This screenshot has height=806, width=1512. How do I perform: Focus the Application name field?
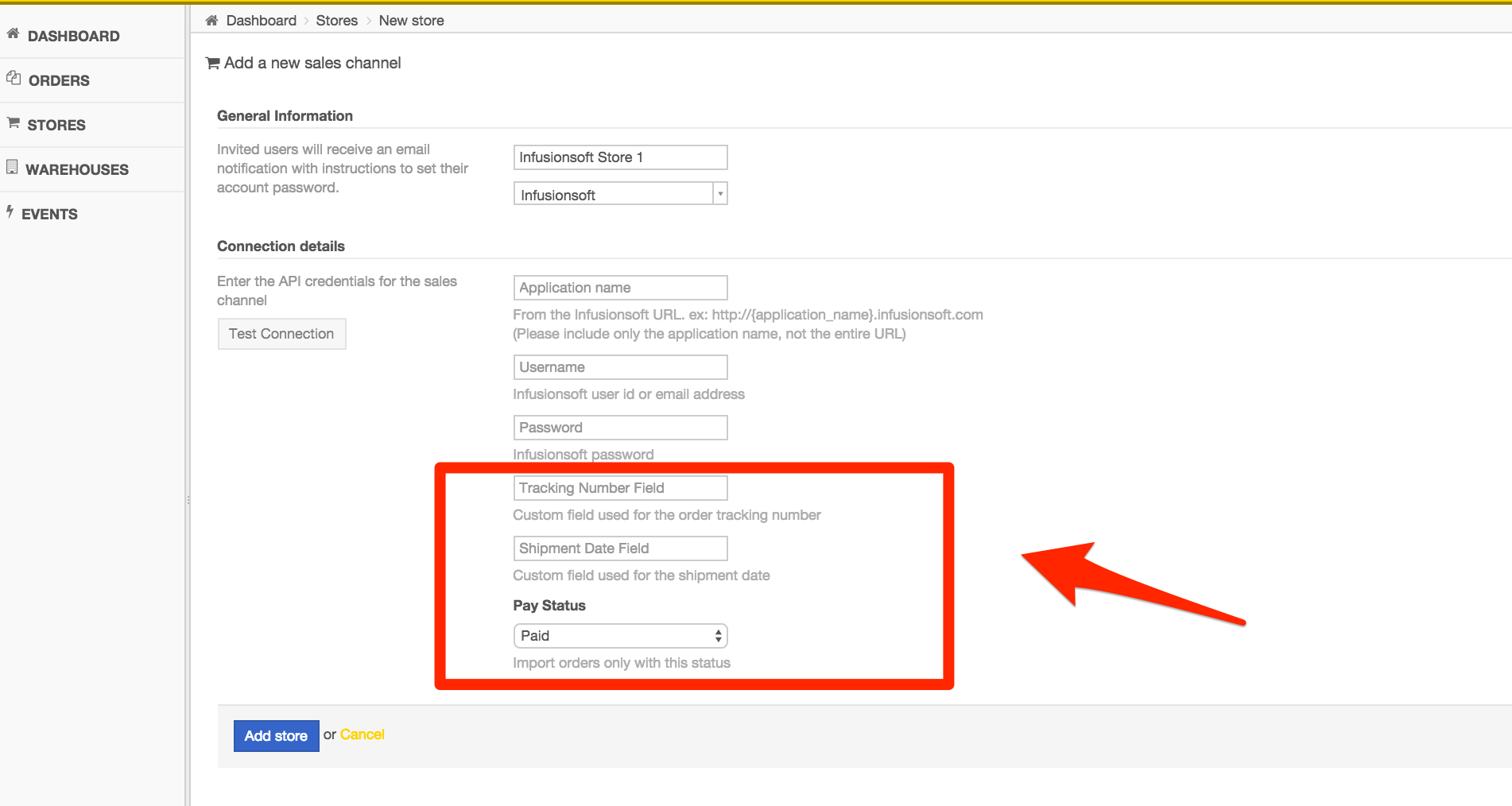click(x=620, y=288)
